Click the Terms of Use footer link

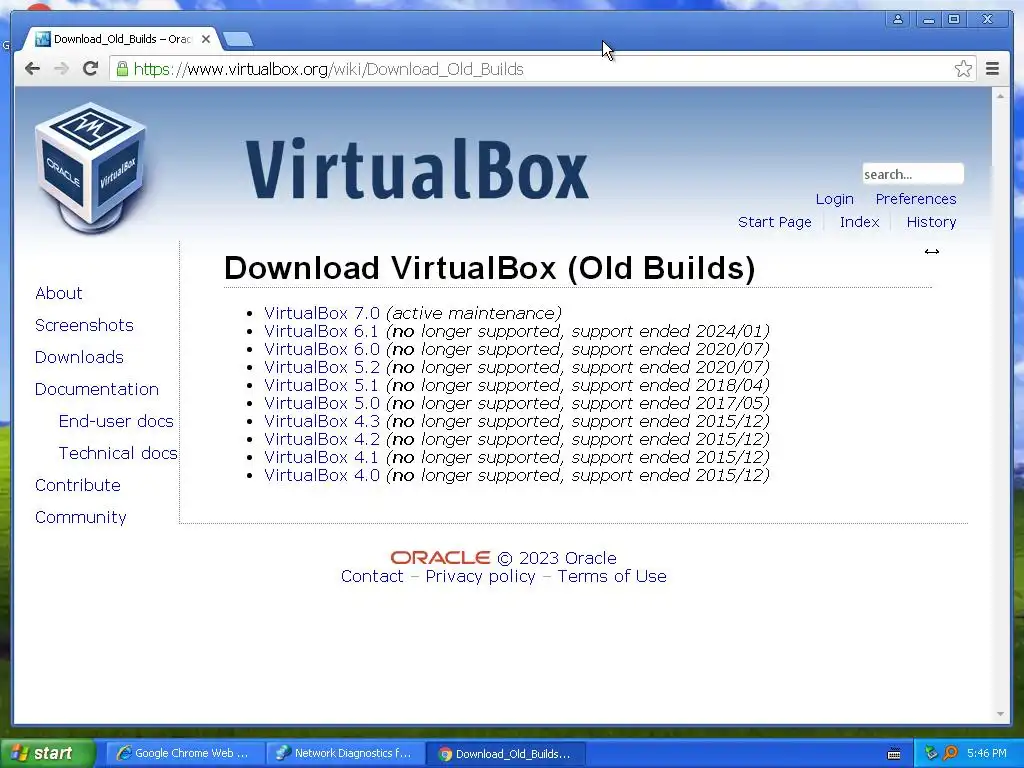(x=612, y=576)
